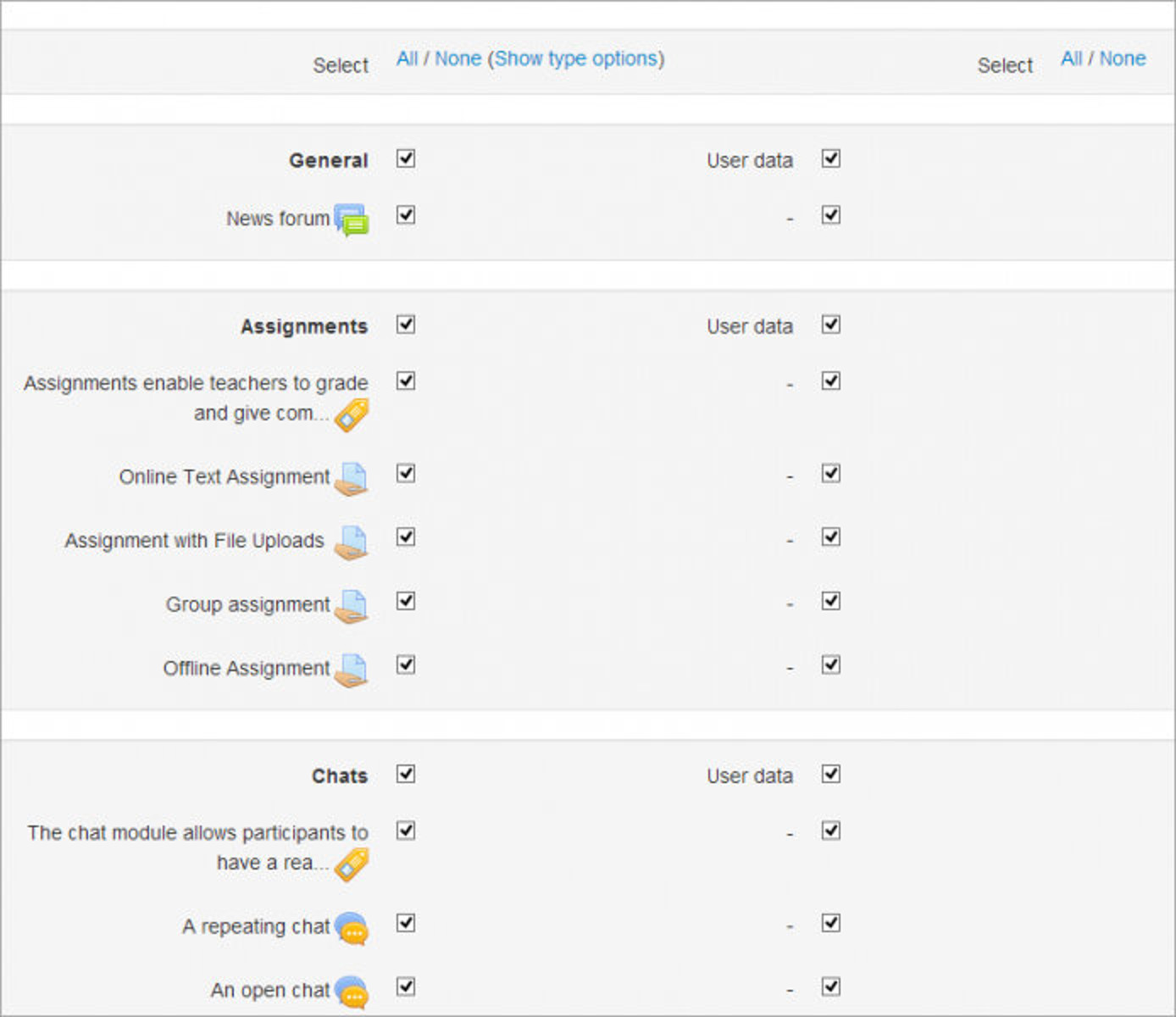Click the Online Text Assignment icon
Screen dimensions: 1176x1017
click(x=351, y=479)
